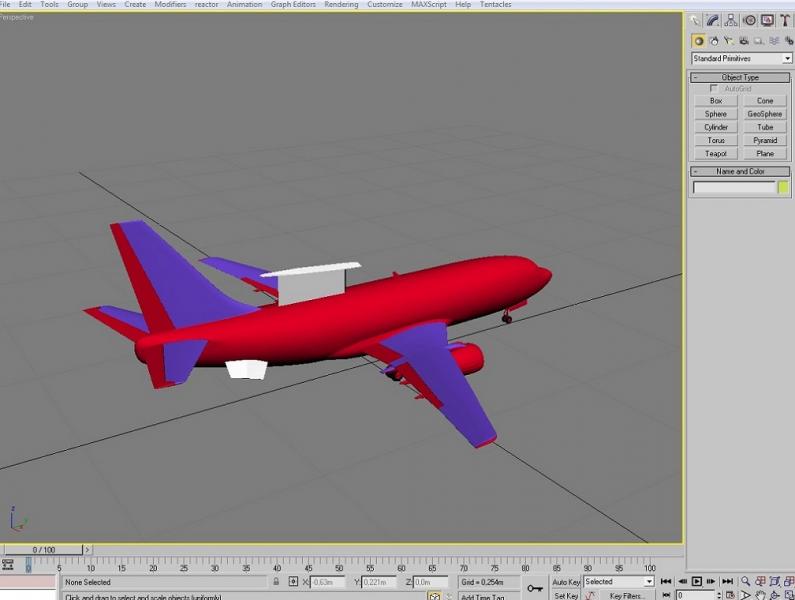Select the Zoom All viewport tool
The image size is (795, 600).
click(x=760, y=581)
